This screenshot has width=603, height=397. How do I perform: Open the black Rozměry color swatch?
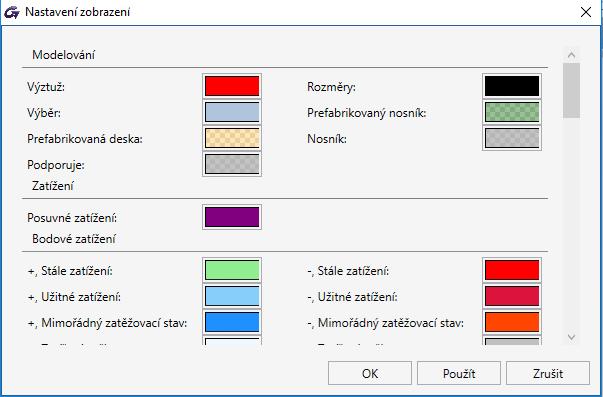tap(512, 86)
